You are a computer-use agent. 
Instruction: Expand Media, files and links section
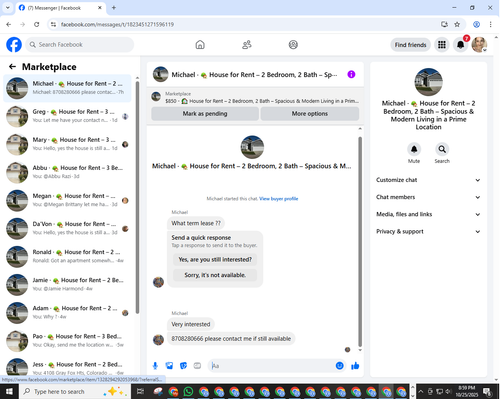point(428,214)
